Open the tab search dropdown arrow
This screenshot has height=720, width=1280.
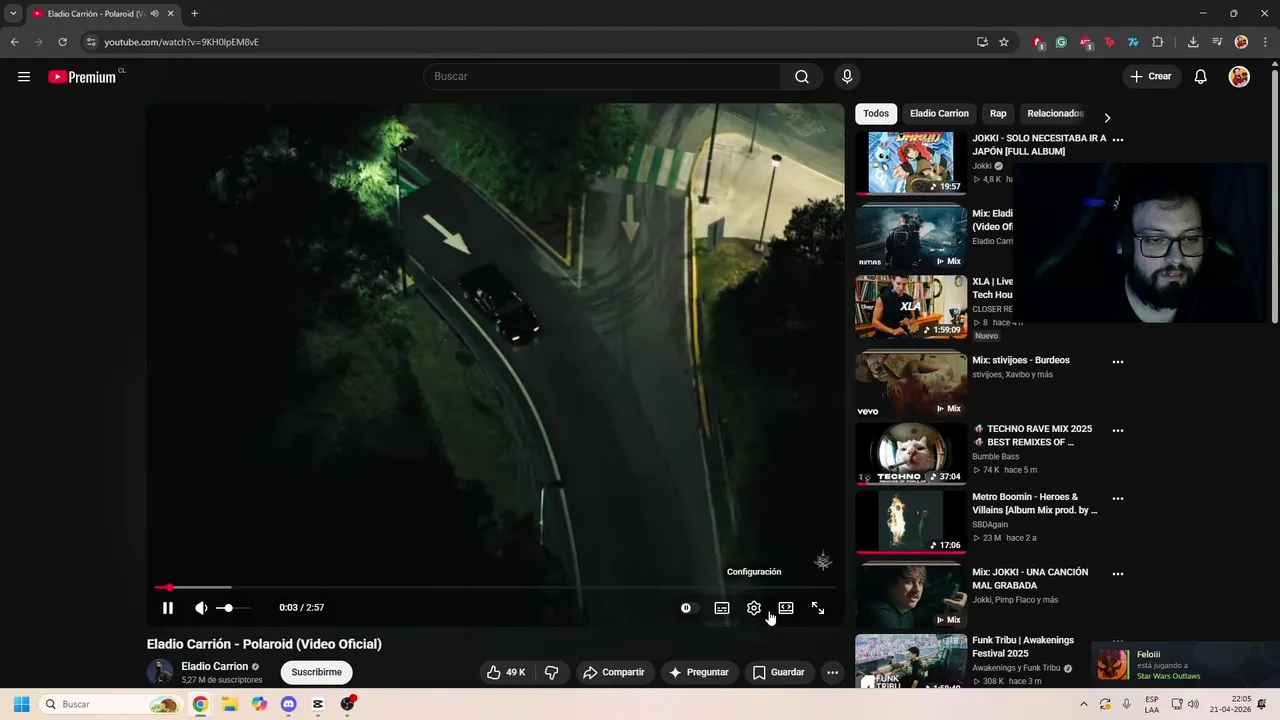coord(13,14)
